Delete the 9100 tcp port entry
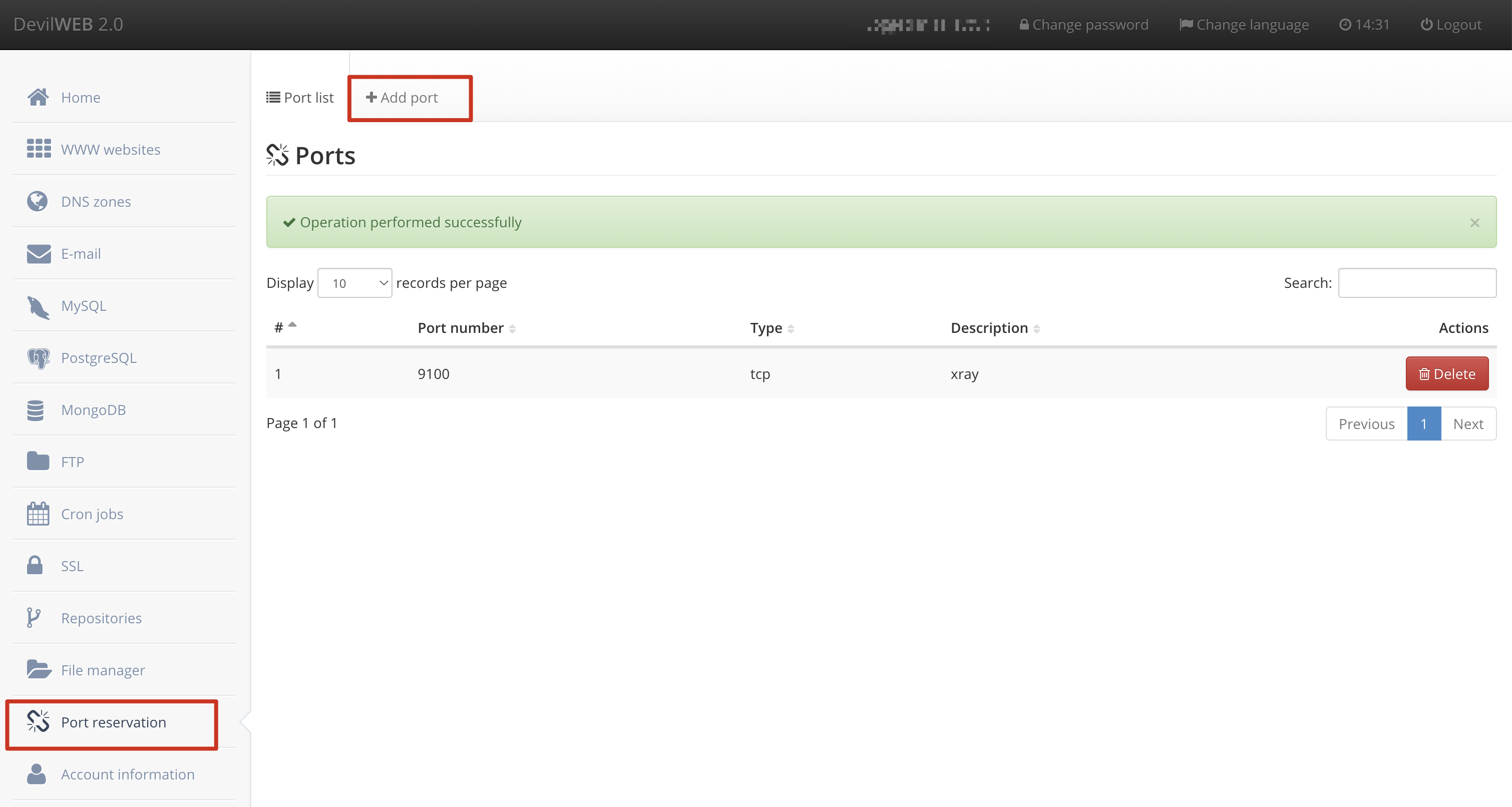 [x=1446, y=374]
